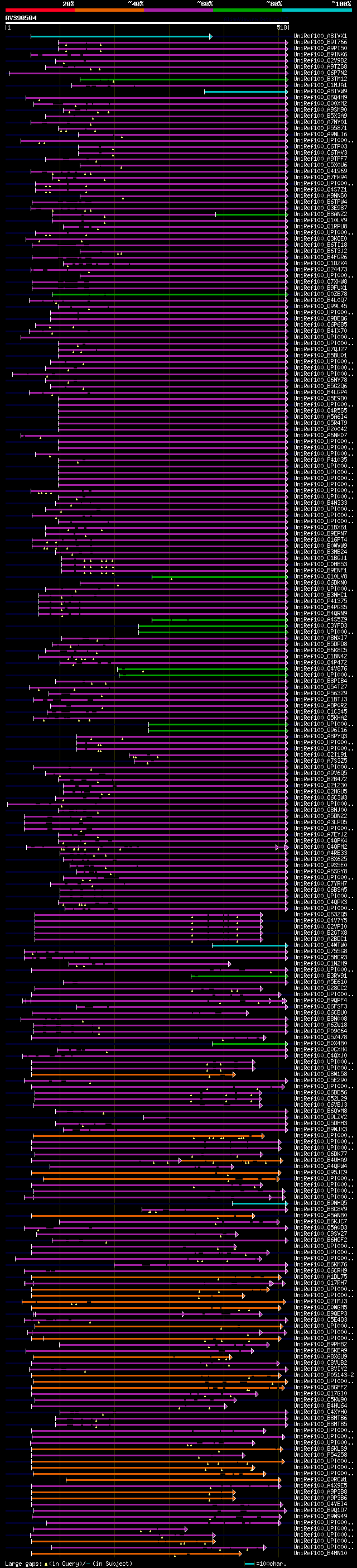Open hit UniRef100_B8ANZ2
357x1568 pixels.
tap(320, 214)
